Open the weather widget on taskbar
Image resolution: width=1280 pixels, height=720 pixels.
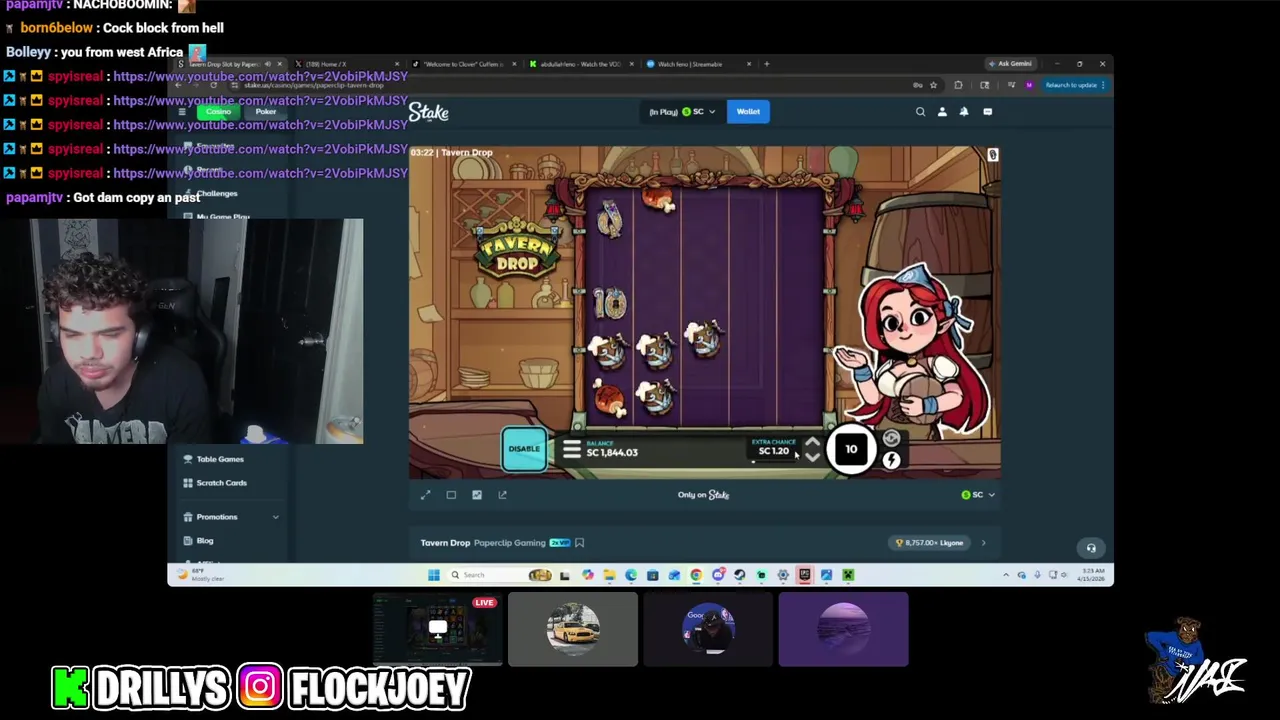click(x=200, y=575)
